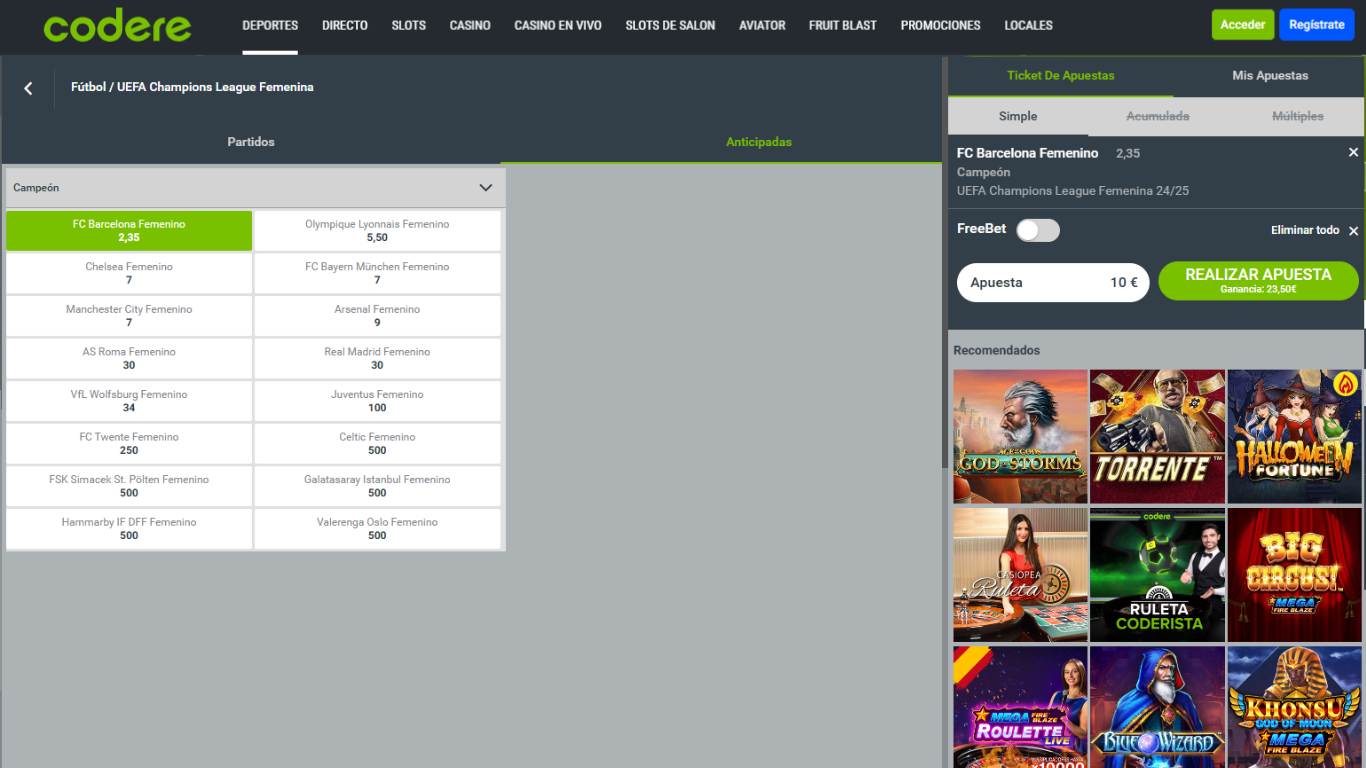1366x768 pixels.
Task: Open Mega Fire Blaze Roulette Live game
Action: tap(1020, 707)
